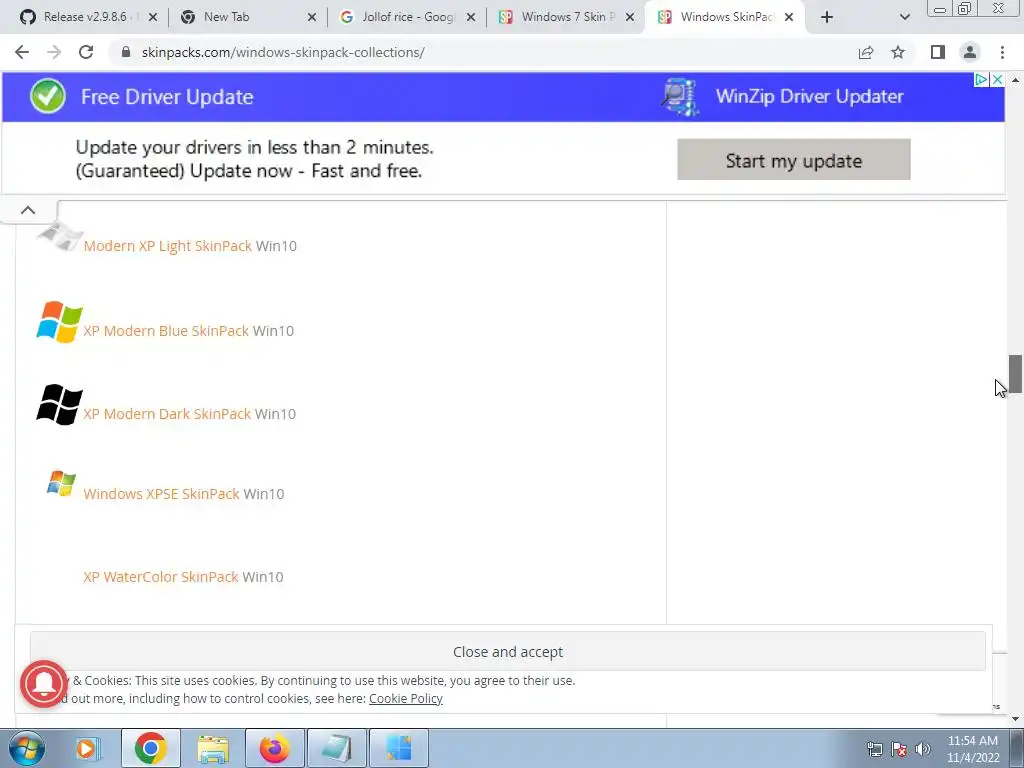The image size is (1024, 768).
Task: View site information via the lock icon
Action: 127,52
